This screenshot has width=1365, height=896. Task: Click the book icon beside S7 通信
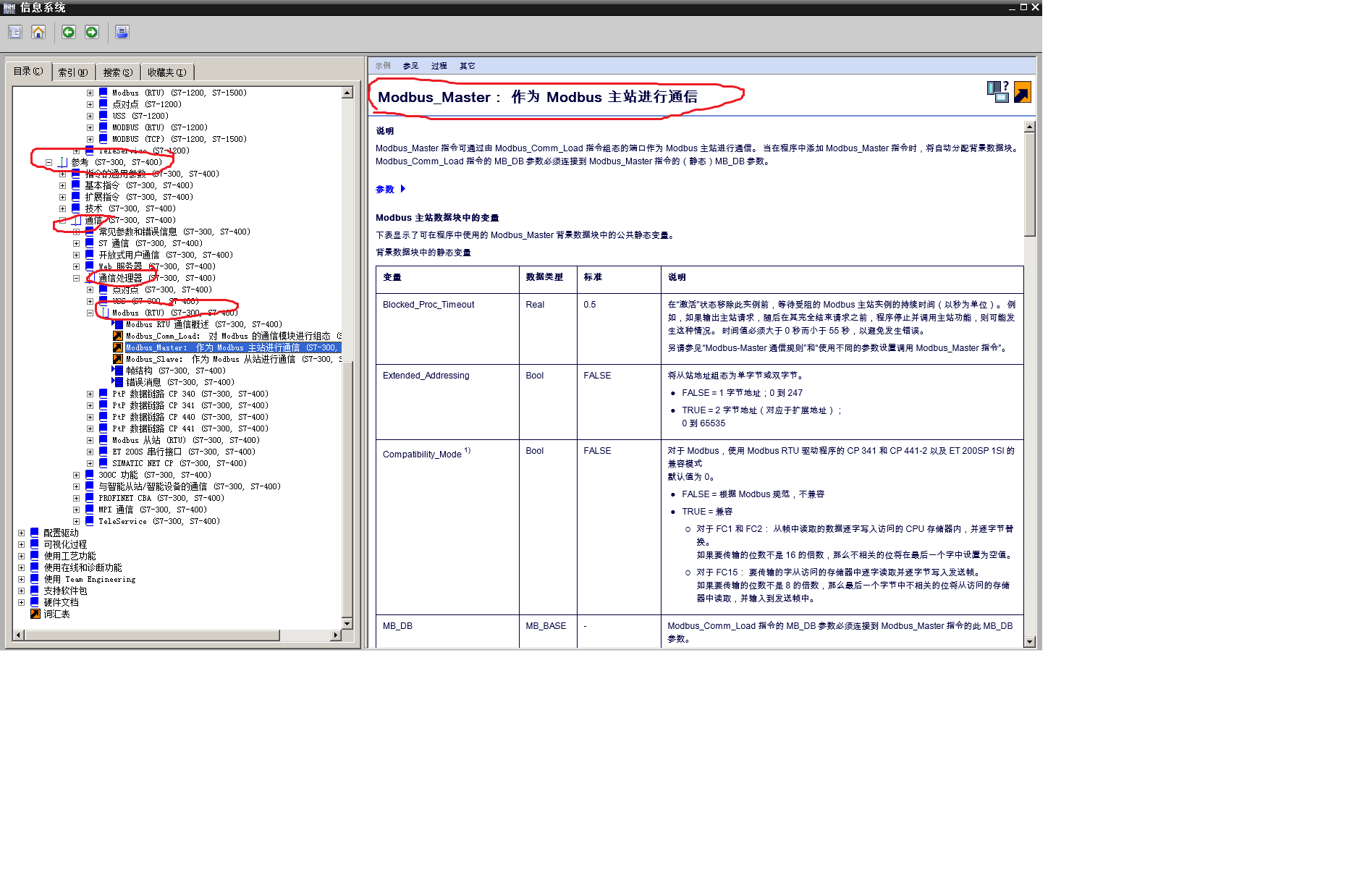coord(90,243)
